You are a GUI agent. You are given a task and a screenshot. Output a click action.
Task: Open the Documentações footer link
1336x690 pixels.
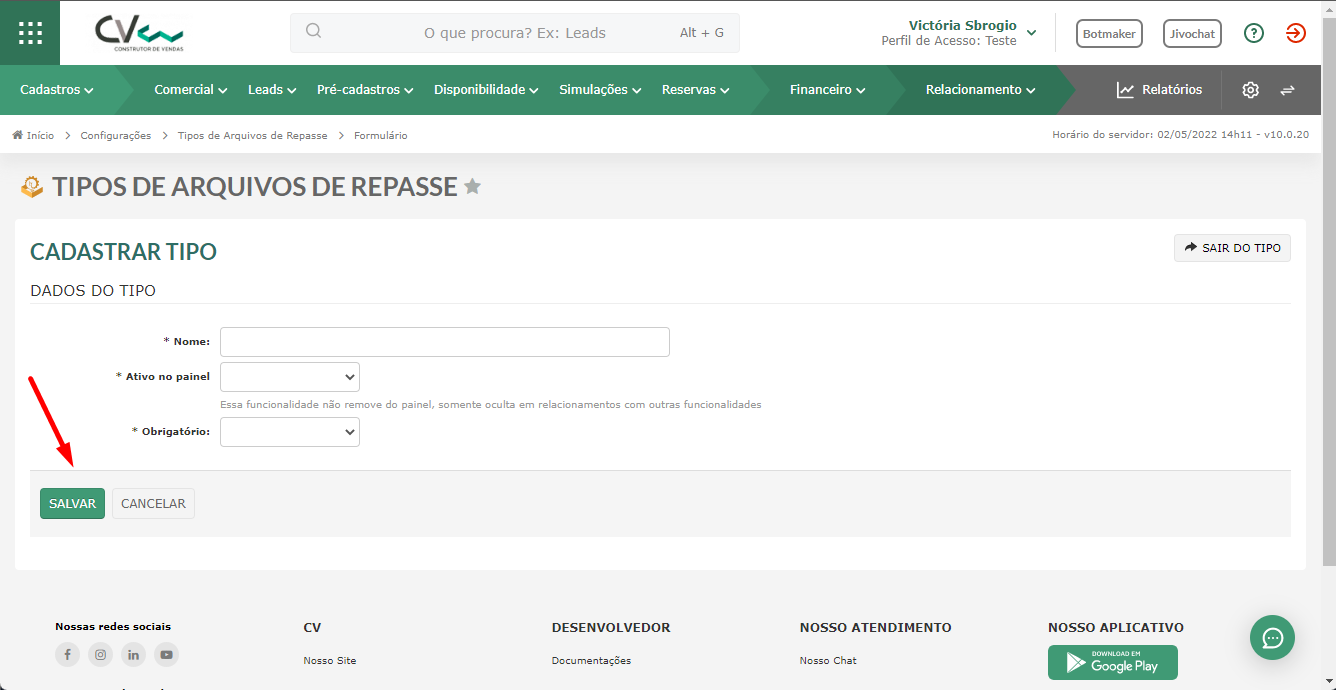pos(591,661)
